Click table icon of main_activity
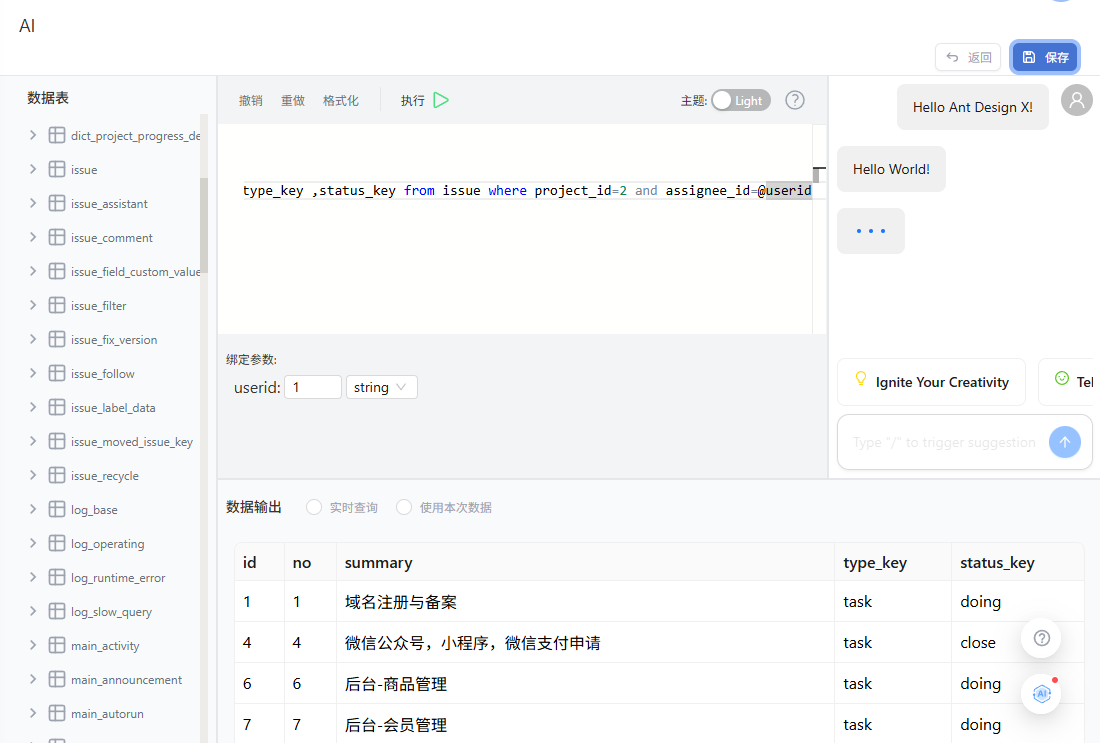 point(57,645)
